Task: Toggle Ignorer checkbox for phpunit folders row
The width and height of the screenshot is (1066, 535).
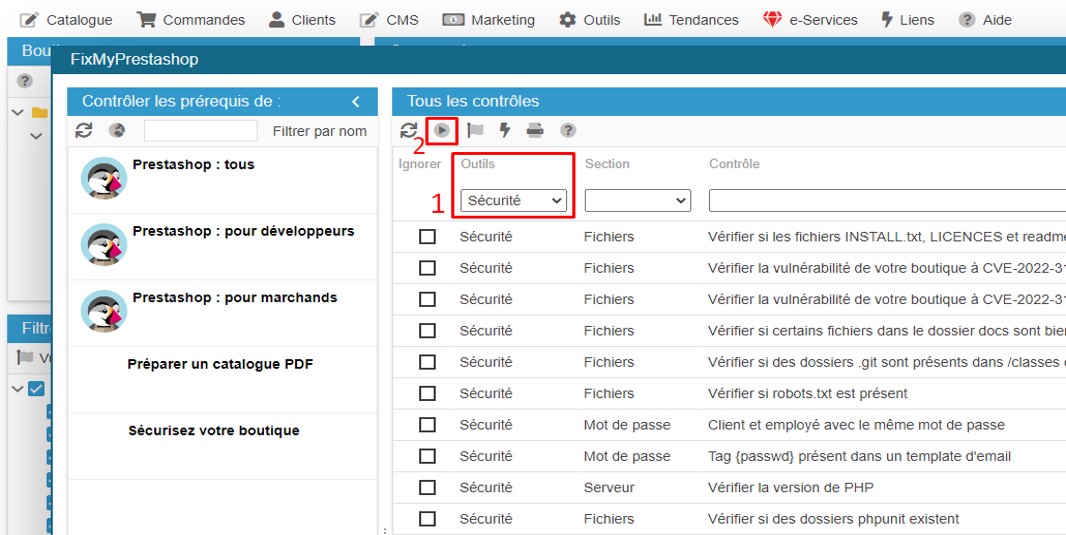Action: pos(428,519)
